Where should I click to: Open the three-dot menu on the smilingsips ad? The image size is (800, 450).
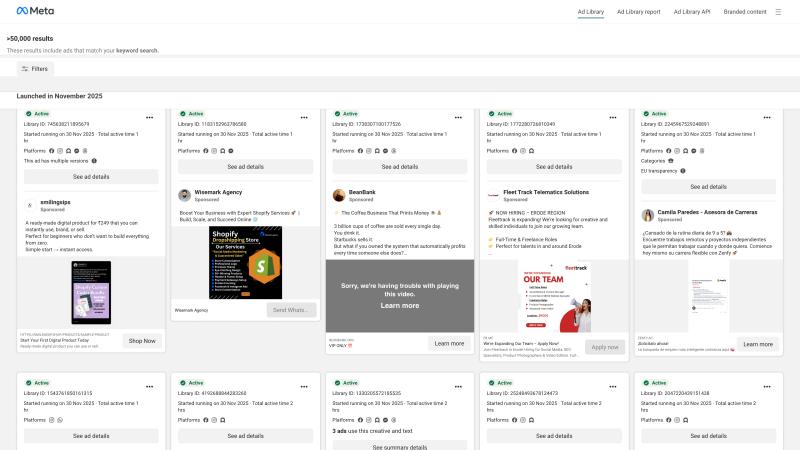point(149,117)
